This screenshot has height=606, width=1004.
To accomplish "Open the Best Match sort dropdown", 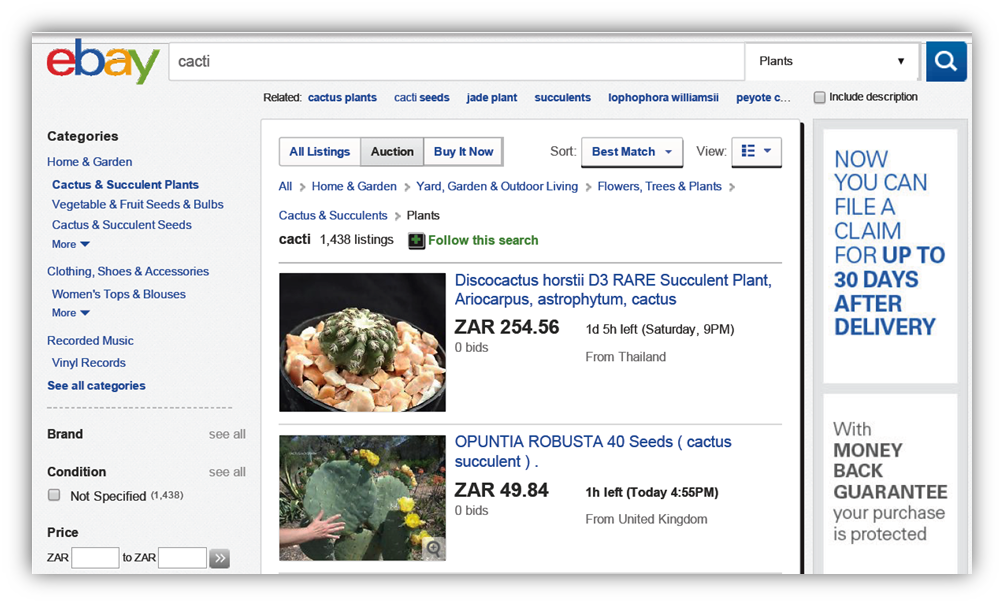I will click(x=632, y=152).
